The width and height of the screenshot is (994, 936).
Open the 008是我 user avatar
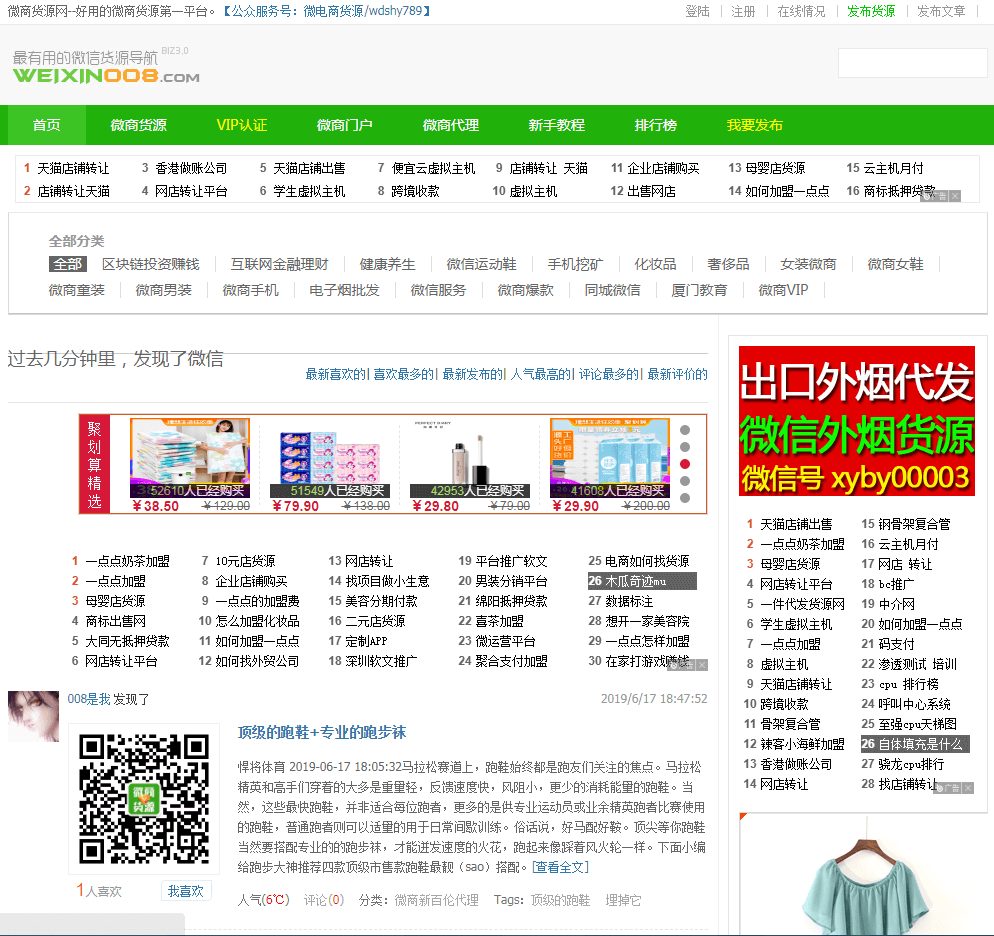click(33, 716)
